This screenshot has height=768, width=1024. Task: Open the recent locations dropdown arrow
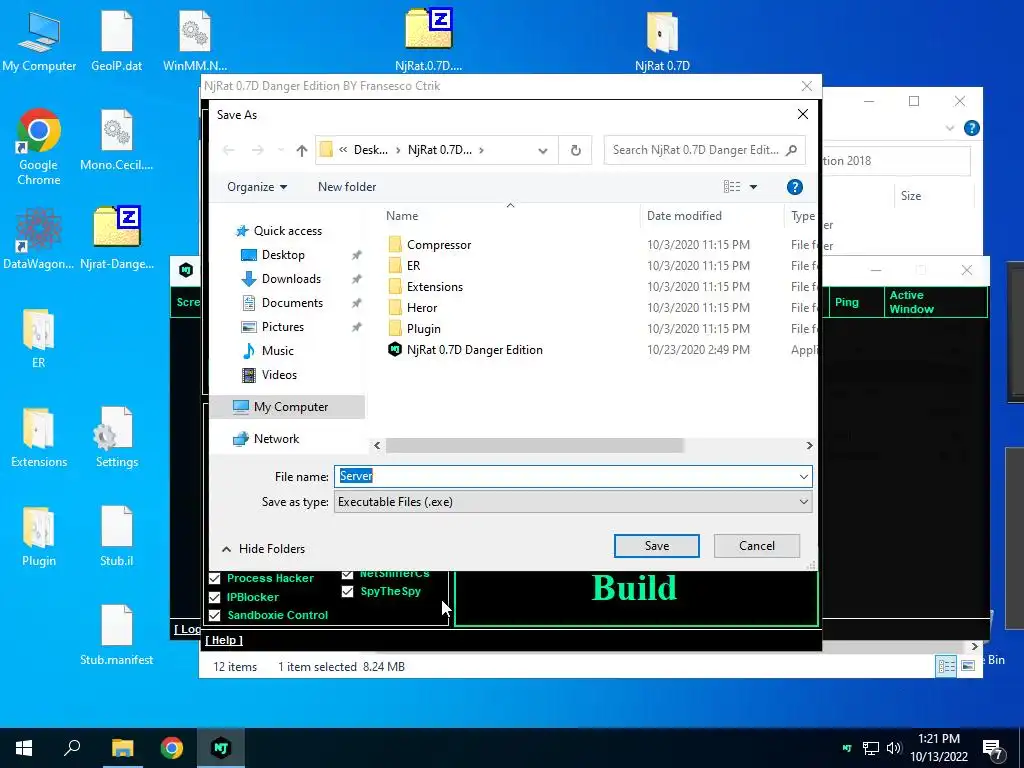click(x=281, y=150)
